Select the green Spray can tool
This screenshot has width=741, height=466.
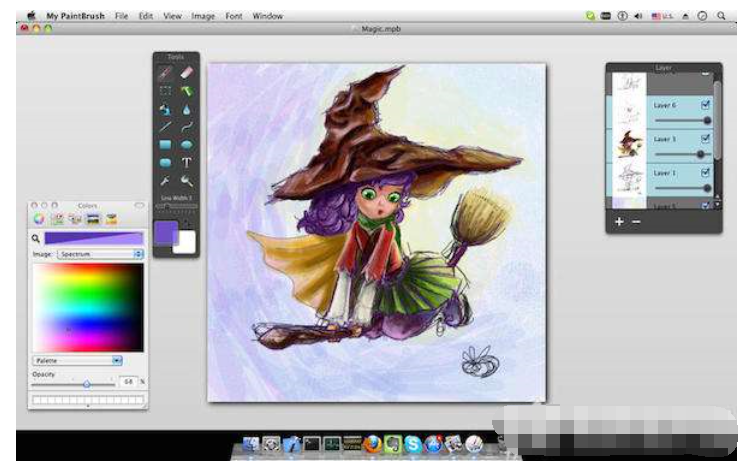187,91
